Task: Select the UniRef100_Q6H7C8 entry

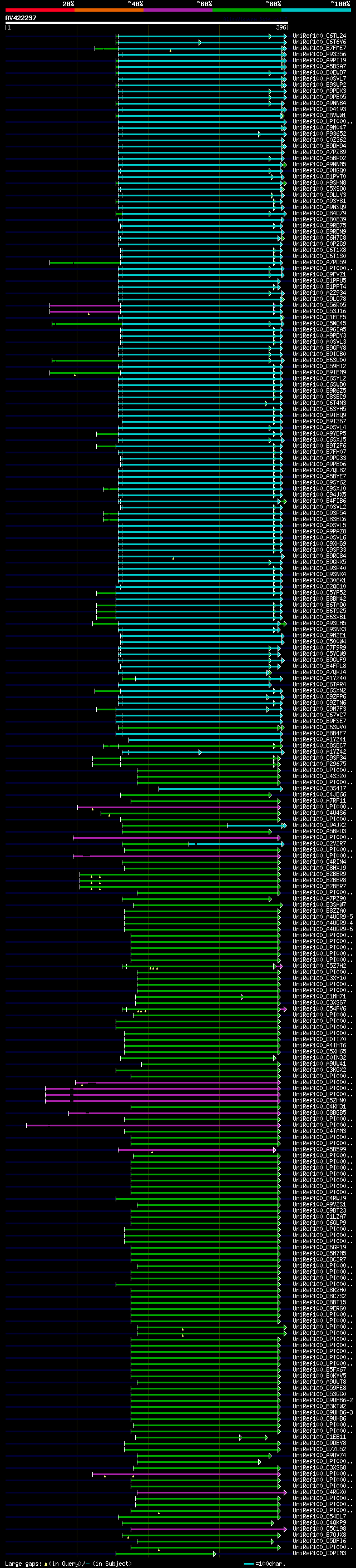Action: click(x=319, y=238)
